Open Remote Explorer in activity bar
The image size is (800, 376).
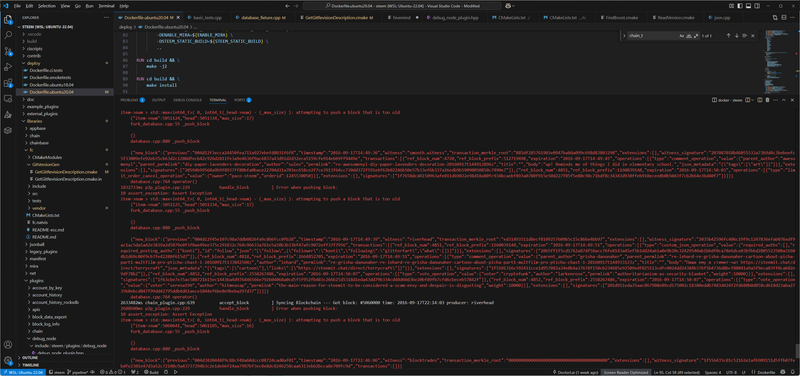point(8,98)
